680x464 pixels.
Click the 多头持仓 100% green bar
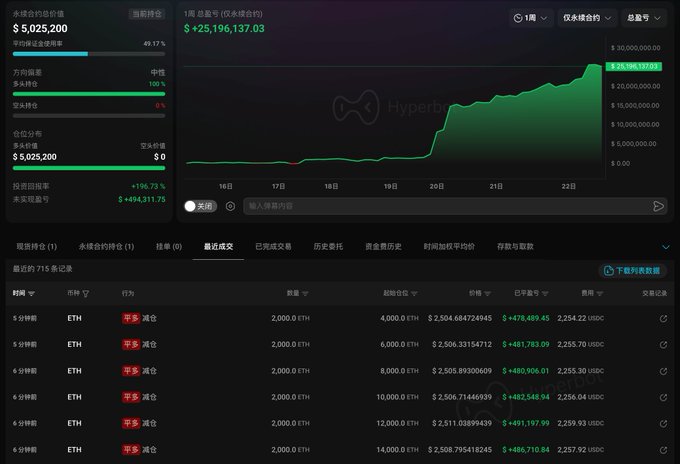(x=89, y=94)
